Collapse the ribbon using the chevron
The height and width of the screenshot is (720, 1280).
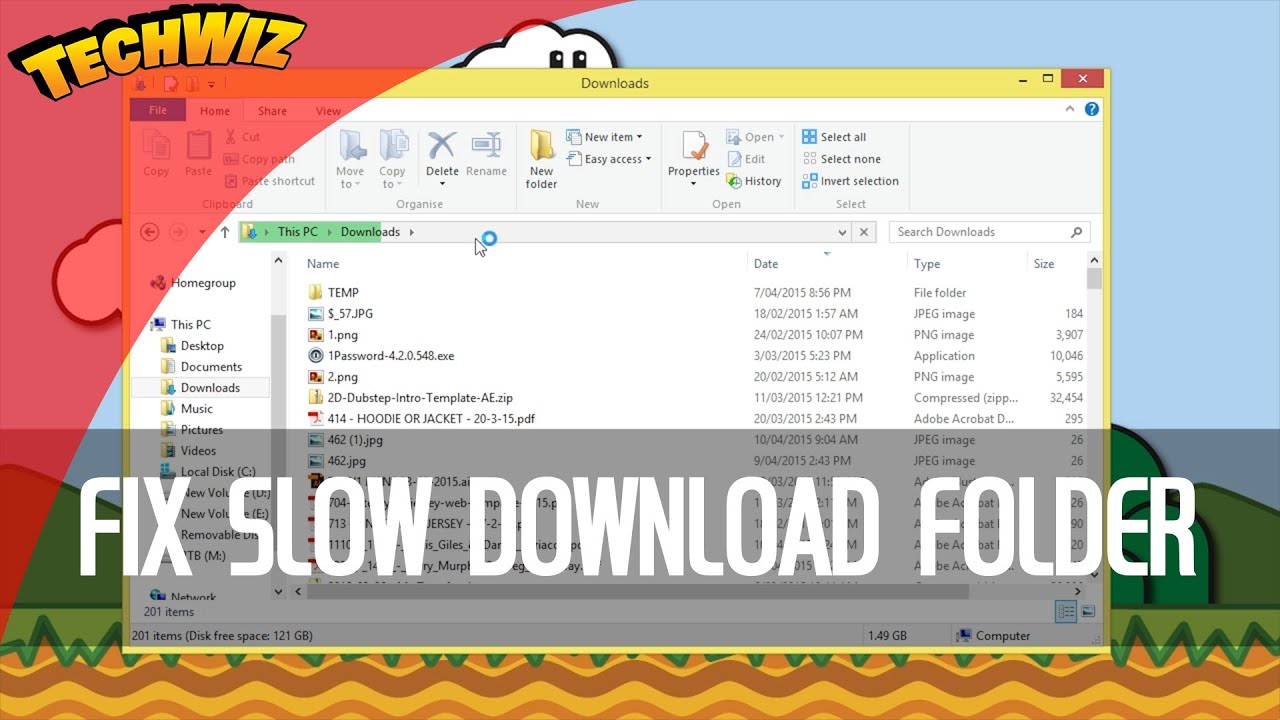coord(1070,109)
